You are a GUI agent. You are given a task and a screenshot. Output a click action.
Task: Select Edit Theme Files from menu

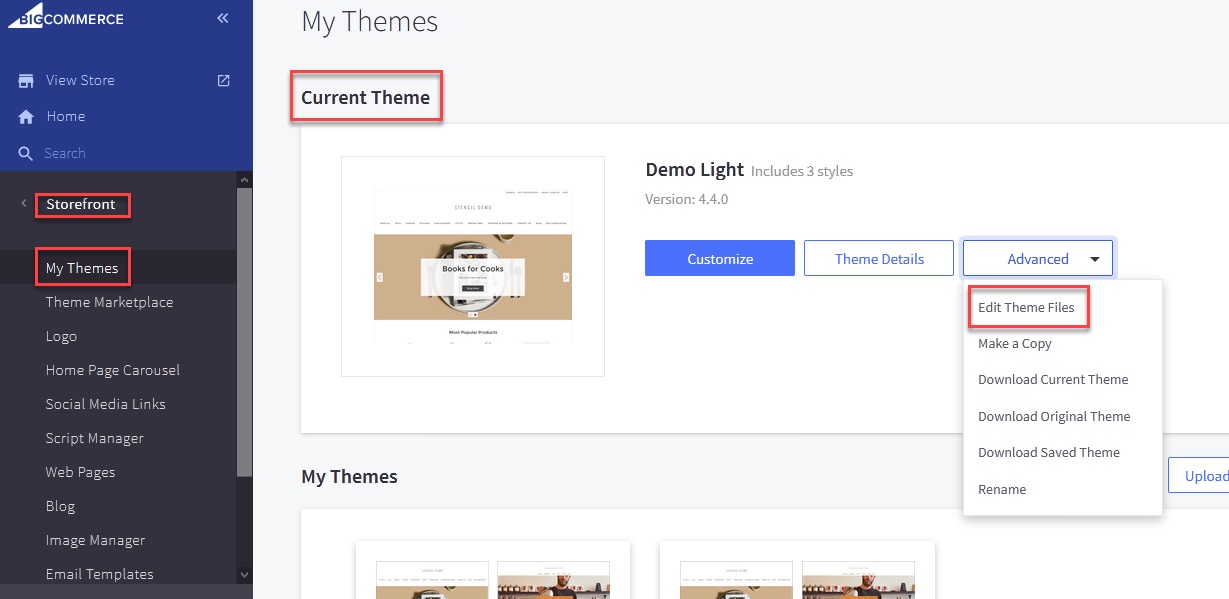pyautogui.click(x=1026, y=308)
